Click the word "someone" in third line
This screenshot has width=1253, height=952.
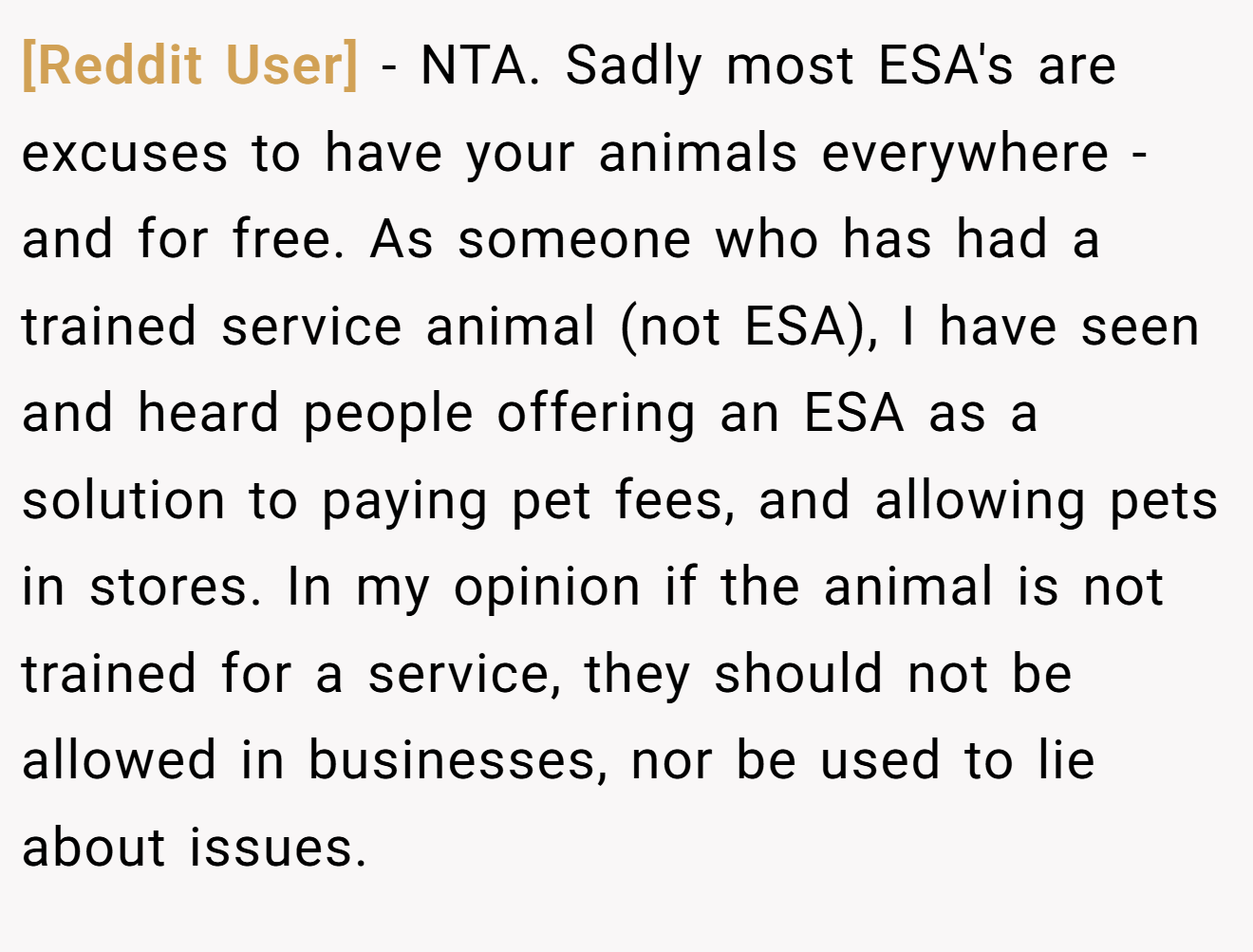tap(574, 240)
